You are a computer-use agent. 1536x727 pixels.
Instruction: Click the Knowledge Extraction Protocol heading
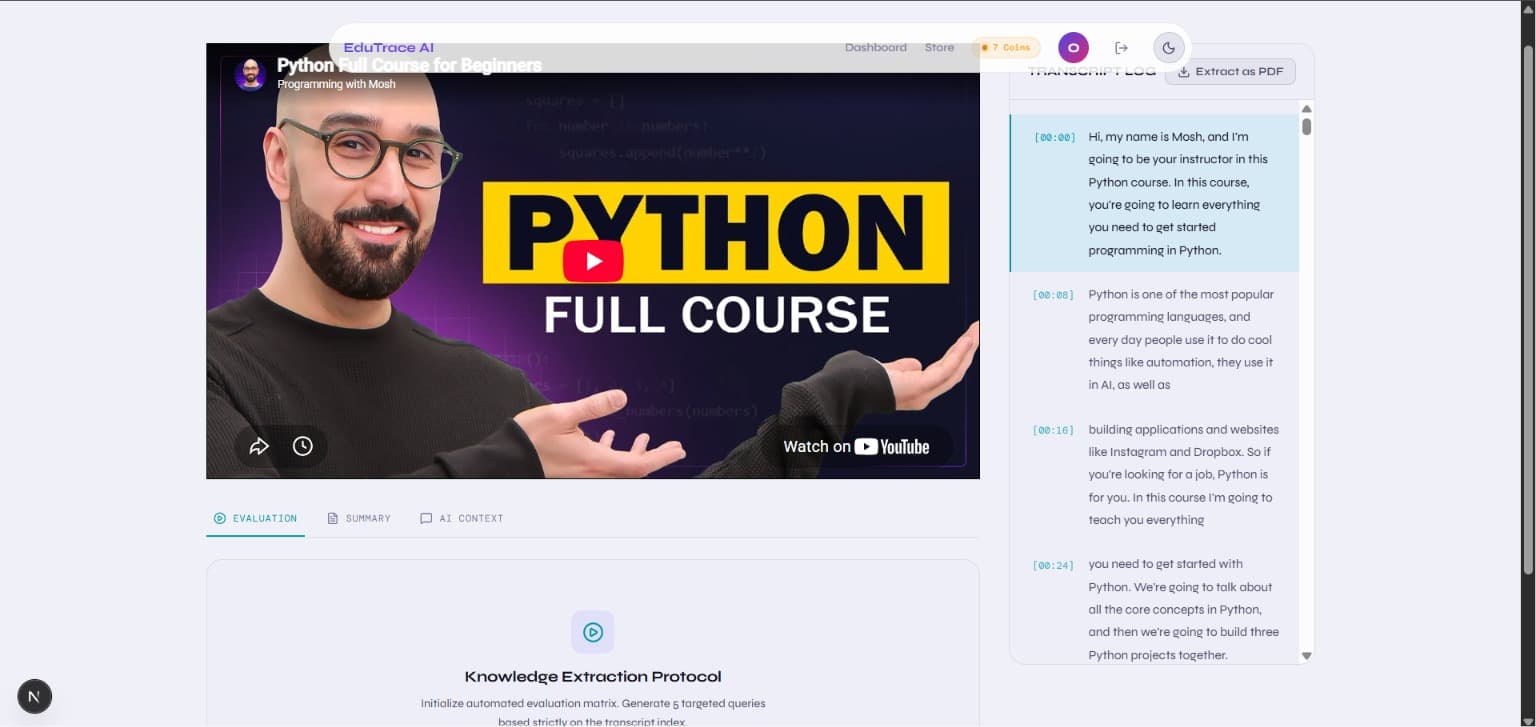593,676
